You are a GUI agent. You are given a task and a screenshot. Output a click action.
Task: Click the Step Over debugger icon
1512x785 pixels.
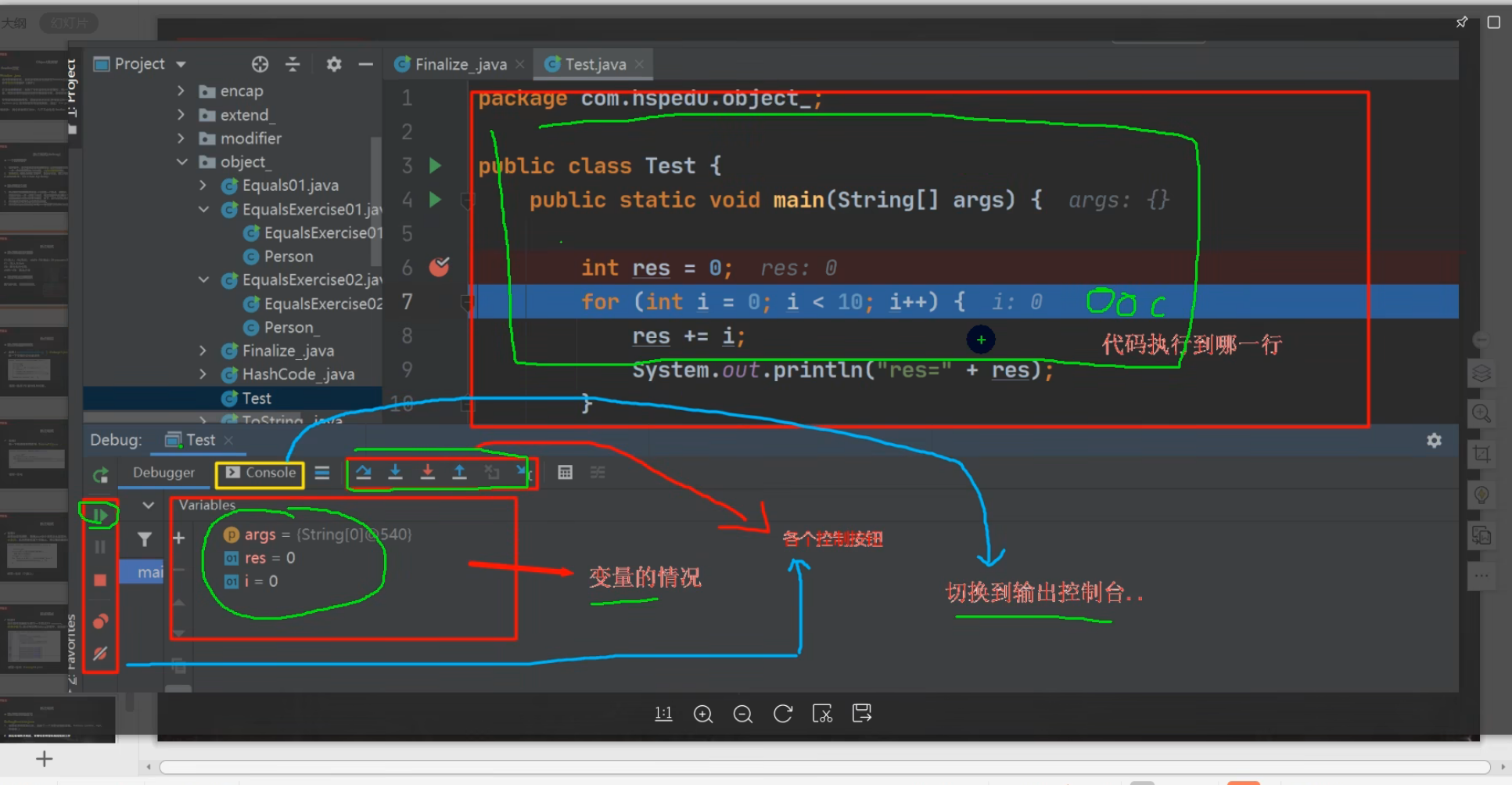[x=364, y=472]
